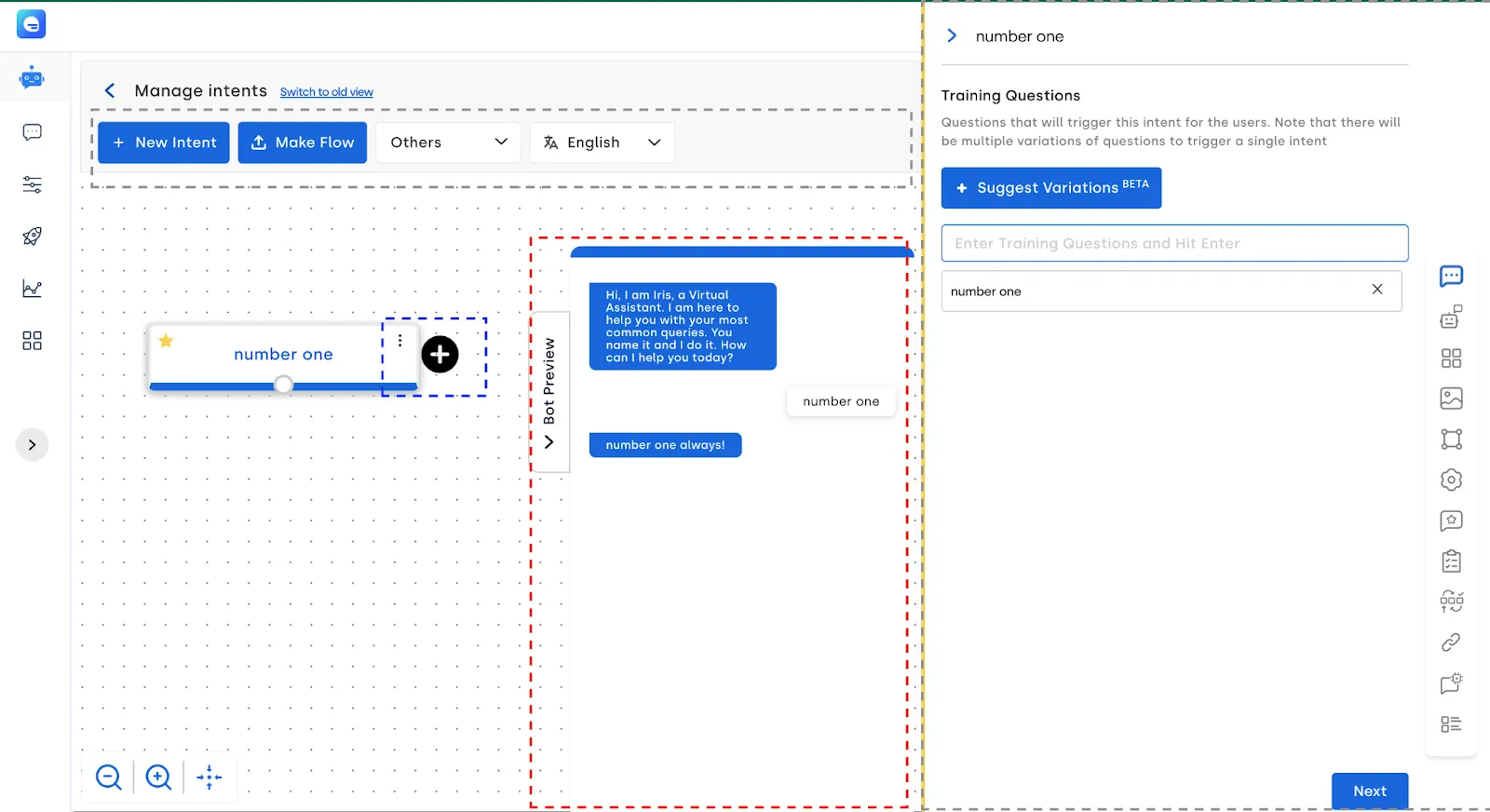Screen dimensions: 1490x812
Task: Center the flow canvas view
Action: coord(210,777)
